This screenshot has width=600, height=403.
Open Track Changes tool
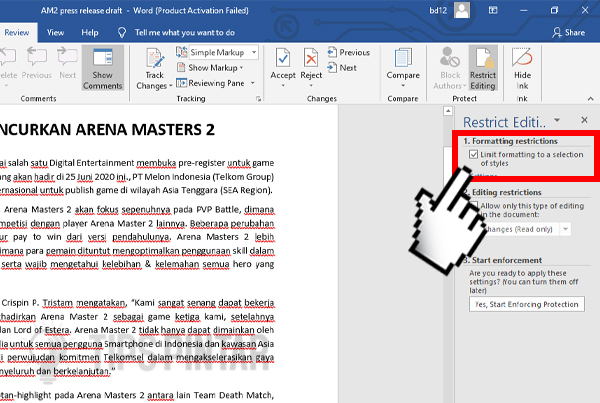point(154,68)
